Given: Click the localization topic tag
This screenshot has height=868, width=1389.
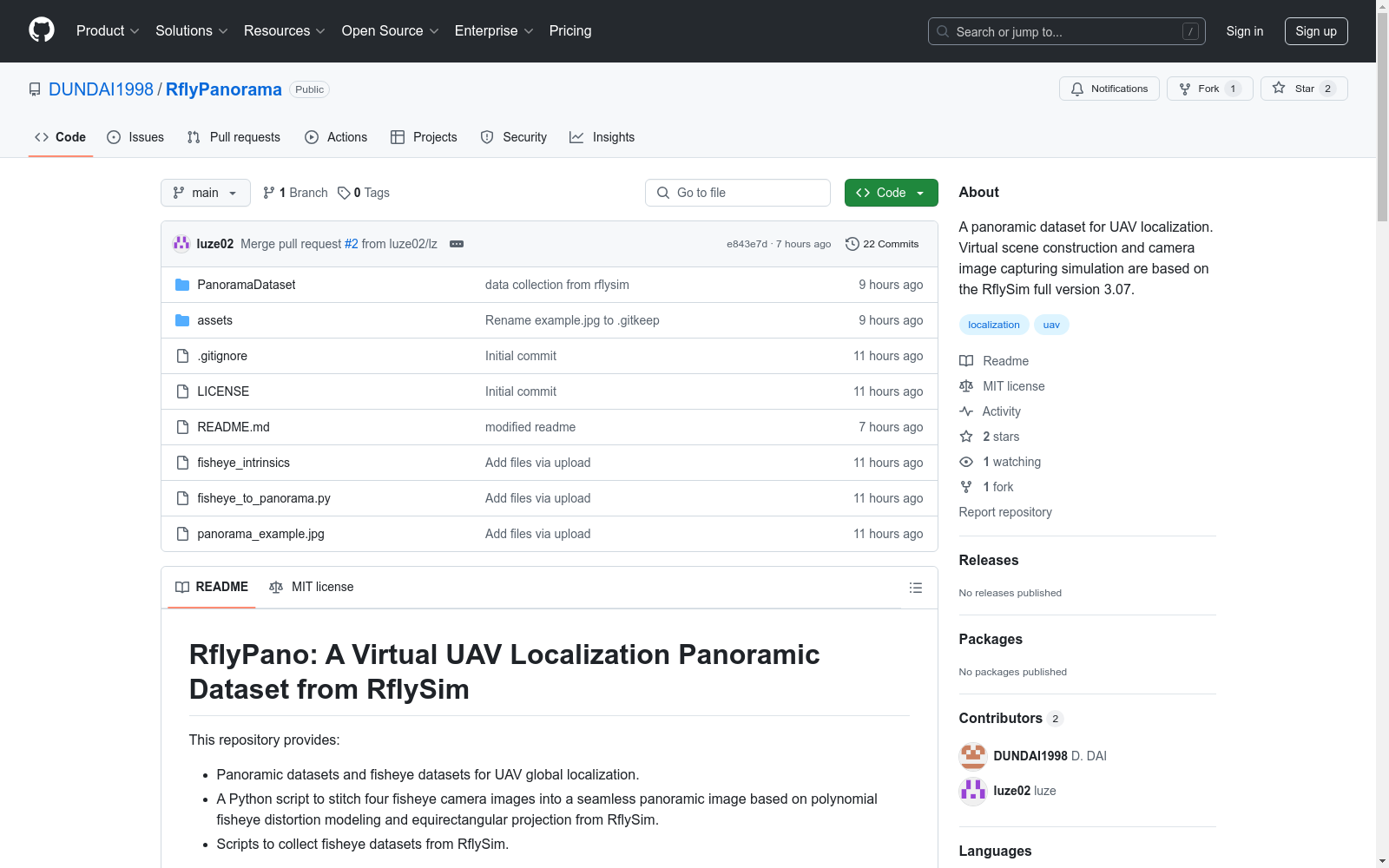Looking at the screenshot, I should [x=994, y=325].
